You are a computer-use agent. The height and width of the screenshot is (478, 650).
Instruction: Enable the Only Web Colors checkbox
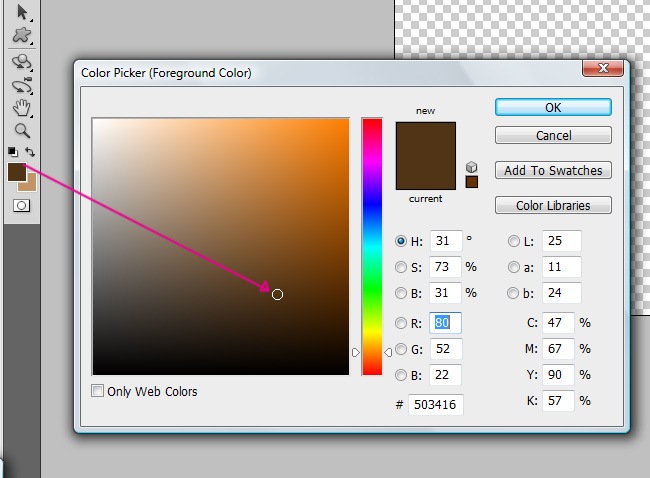tap(98, 391)
